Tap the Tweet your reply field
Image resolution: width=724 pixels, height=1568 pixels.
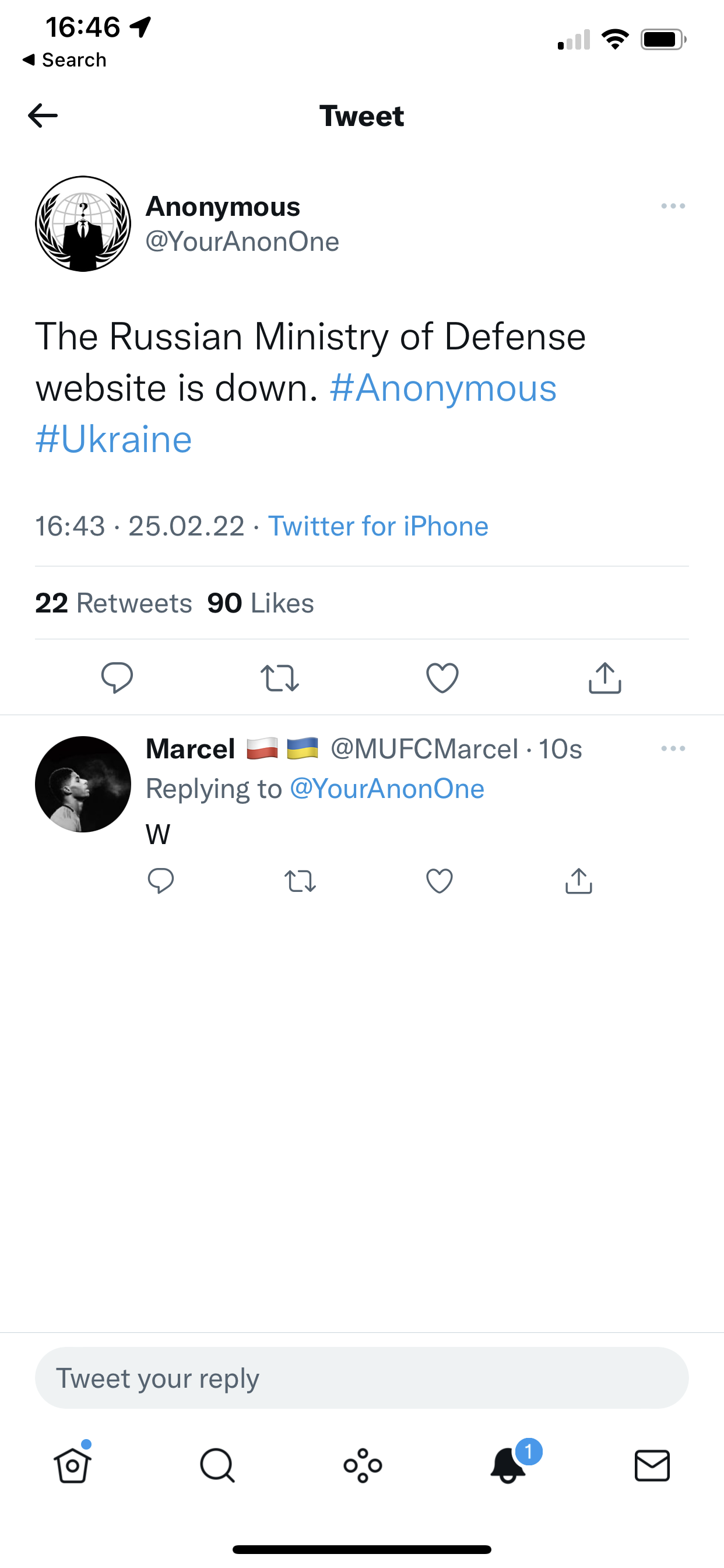coord(361,1378)
